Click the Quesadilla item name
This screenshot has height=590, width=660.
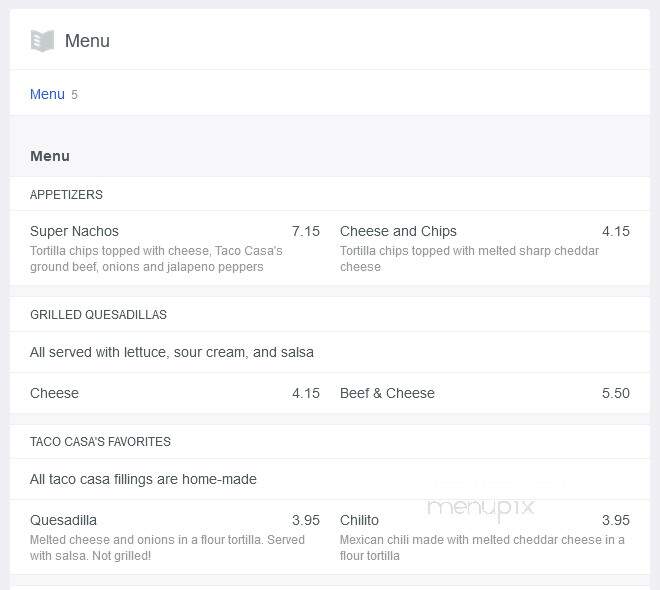tap(63, 520)
